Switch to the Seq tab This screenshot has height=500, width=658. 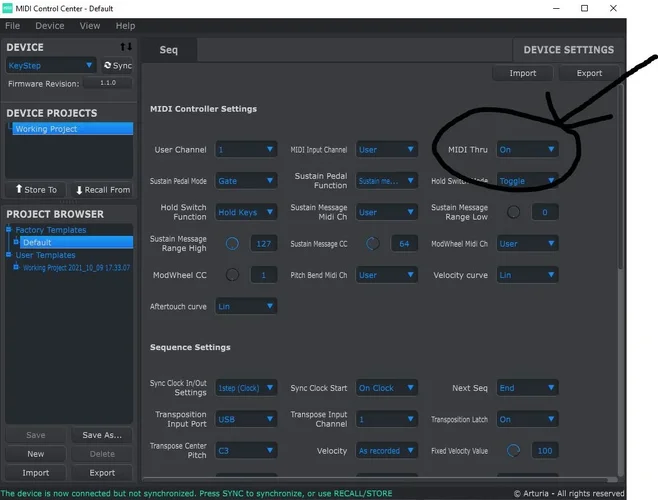pyautogui.click(x=169, y=50)
